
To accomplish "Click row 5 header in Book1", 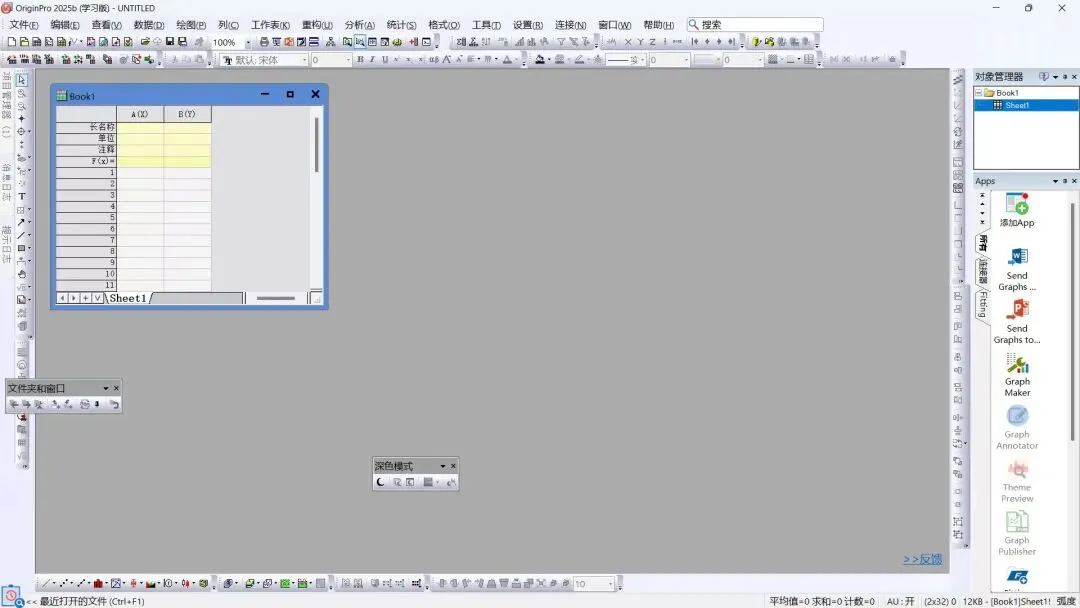I will coord(86,218).
